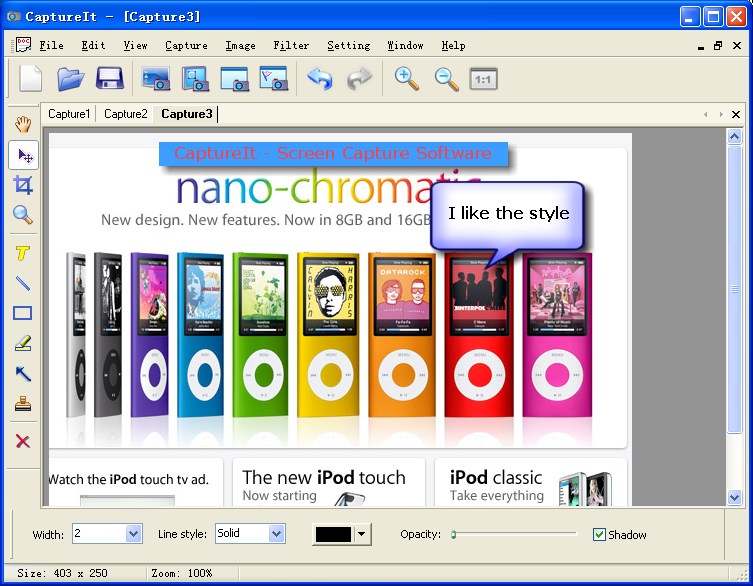This screenshot has width=753, height=586.
Task: Select the Highlighter pen tool
Action: [23, 343]
